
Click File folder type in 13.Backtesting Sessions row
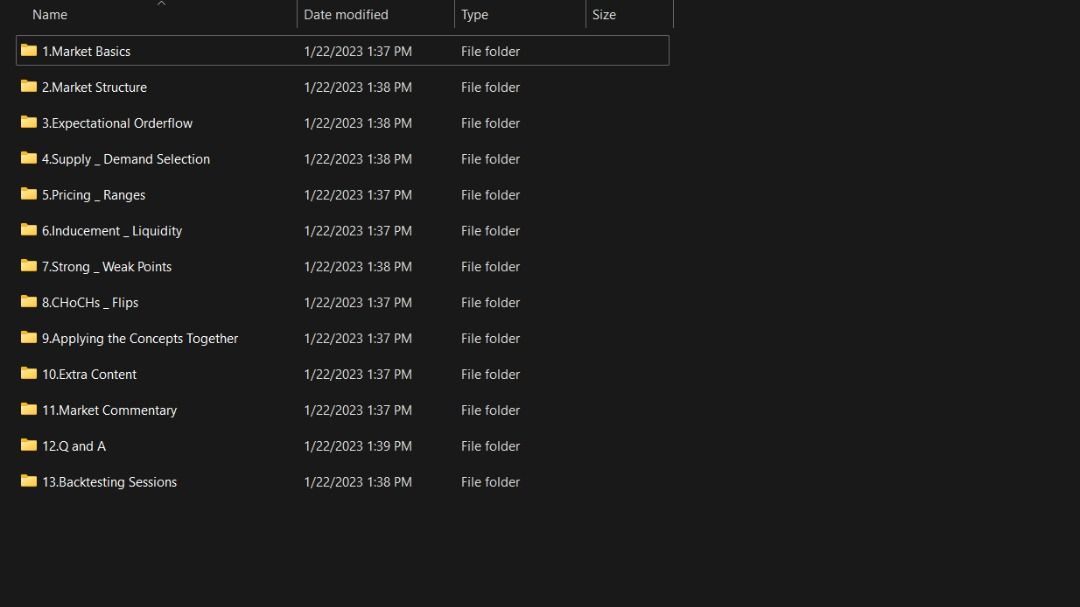(x=490, y=482)
